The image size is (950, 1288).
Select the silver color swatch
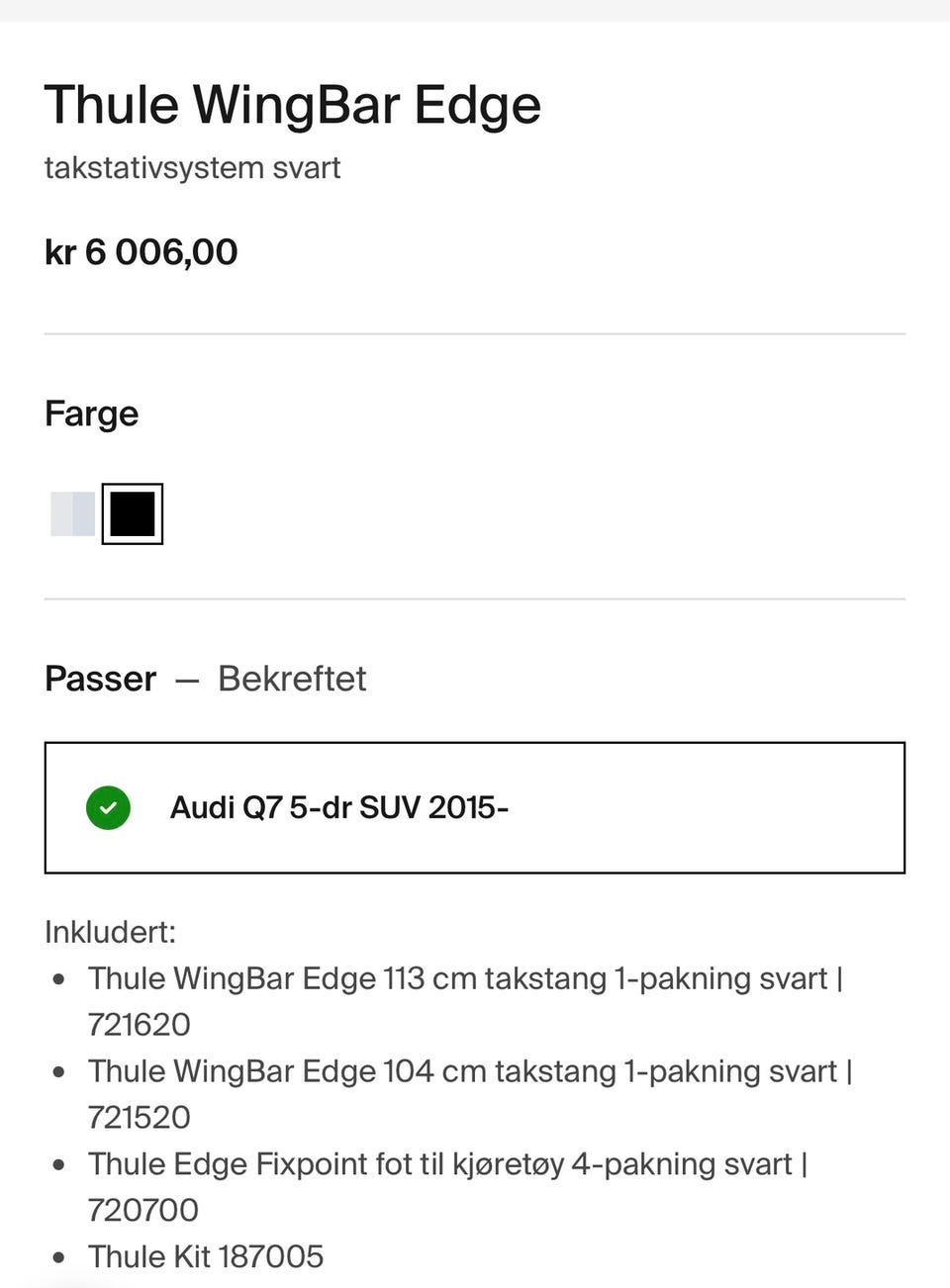(x=72, y=513)
